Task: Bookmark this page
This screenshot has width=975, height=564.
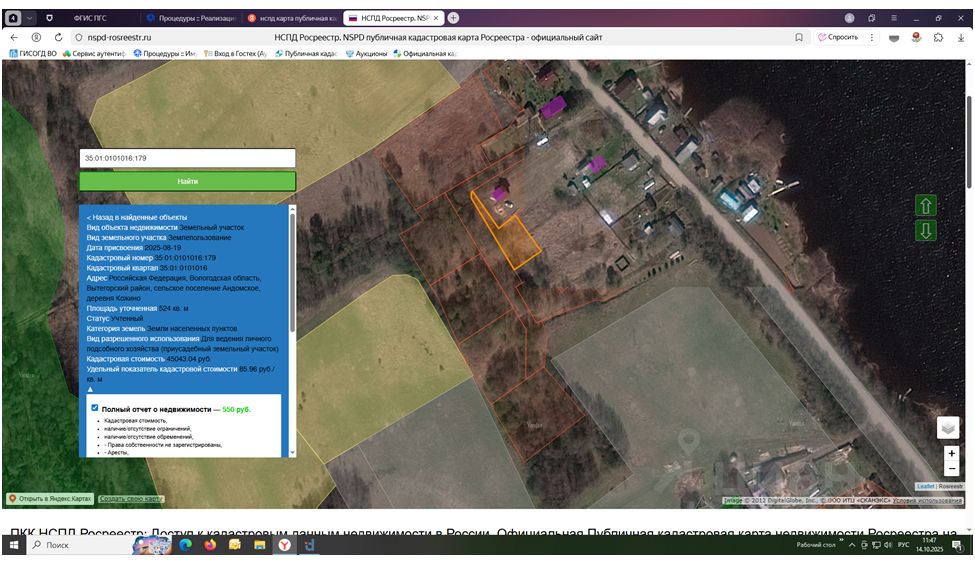Action: click(799, 37)
